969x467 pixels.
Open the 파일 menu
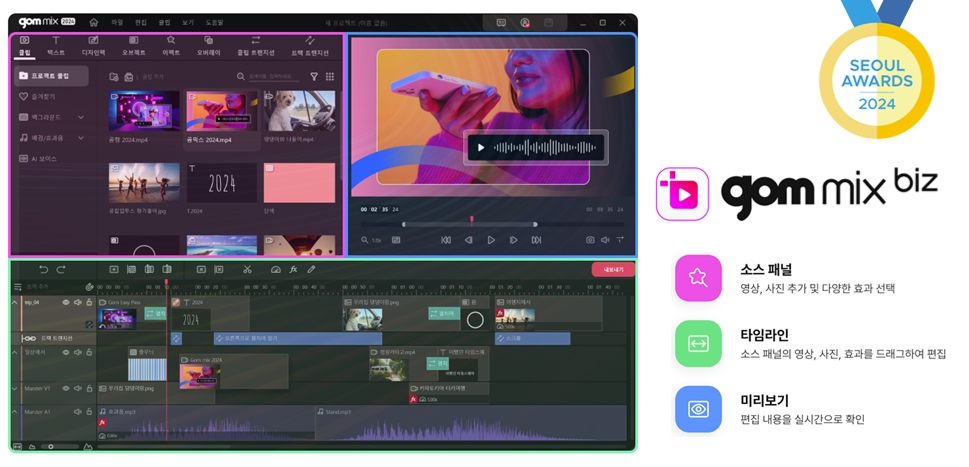[x=117, y=22]
